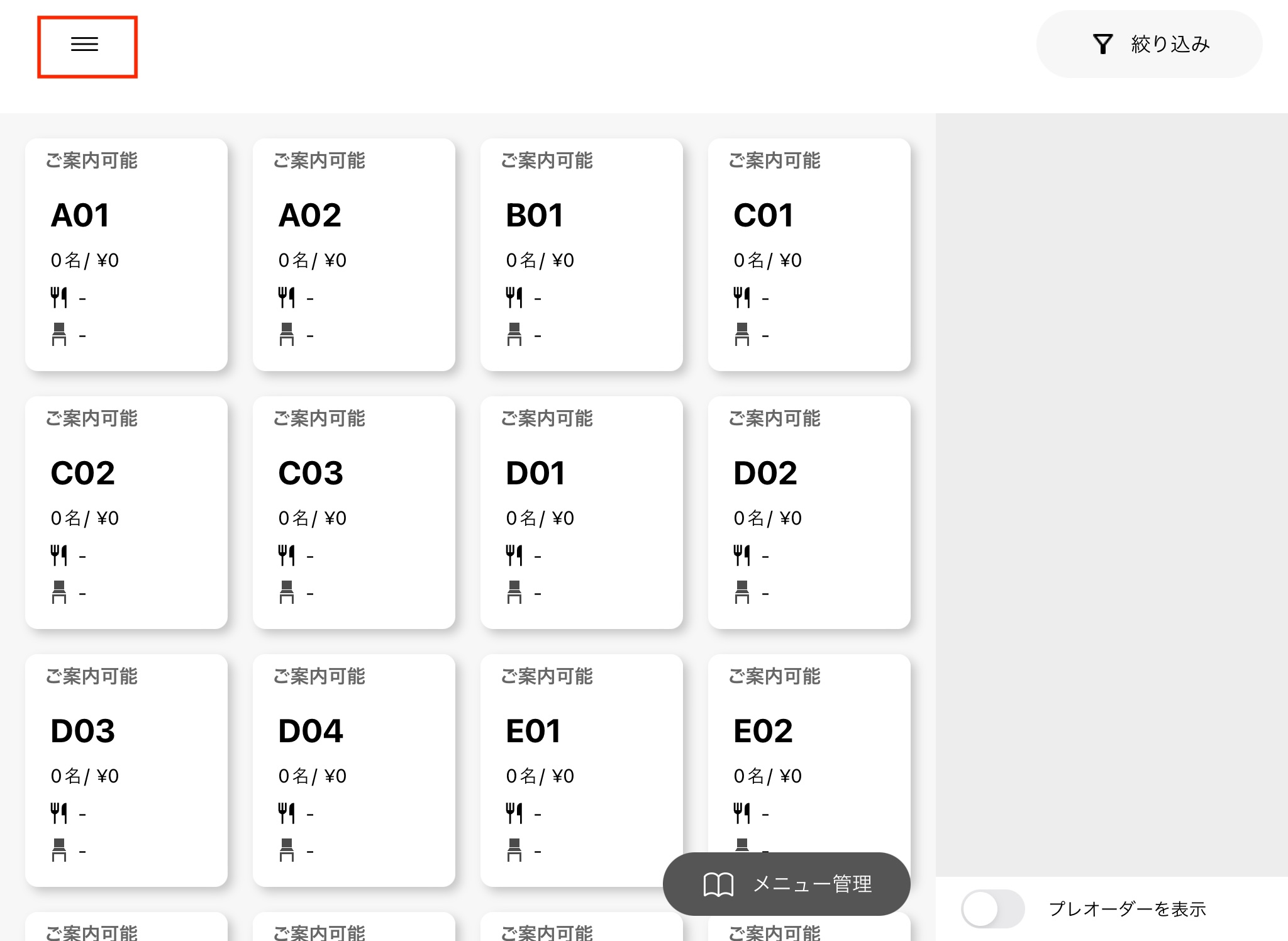
Task: Click chair icon on table D01
Action: pos(514,592)
